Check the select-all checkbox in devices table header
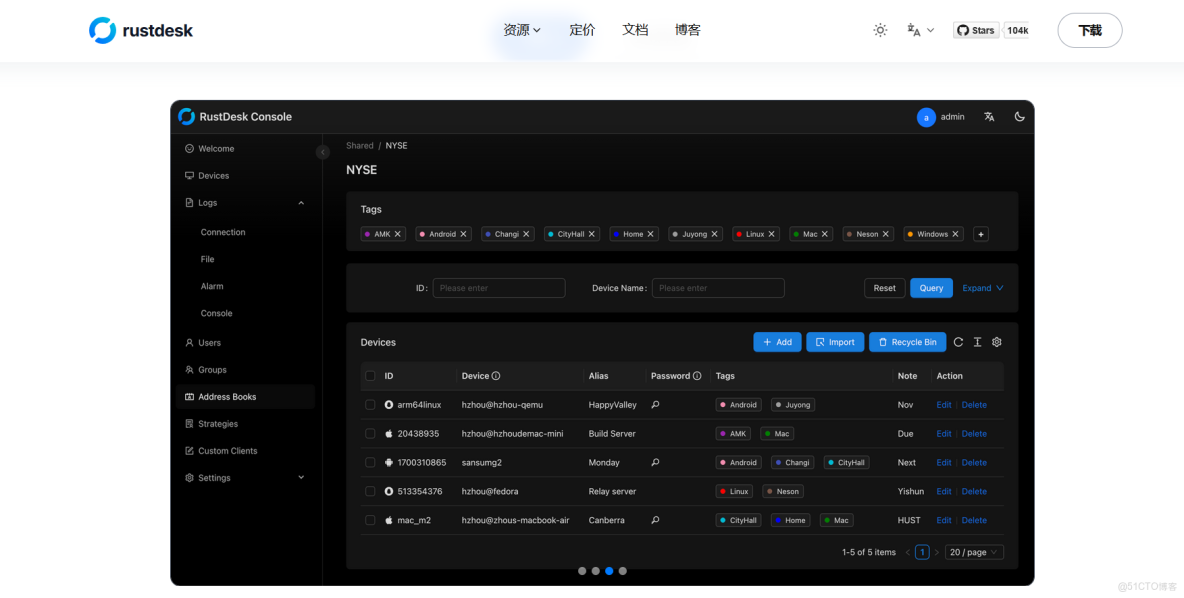This screenshot has height=598, width=1184. point(370,375)
